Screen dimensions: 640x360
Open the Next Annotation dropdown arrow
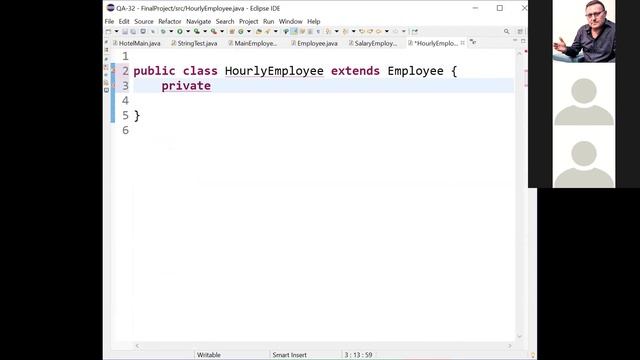point(337,31)
